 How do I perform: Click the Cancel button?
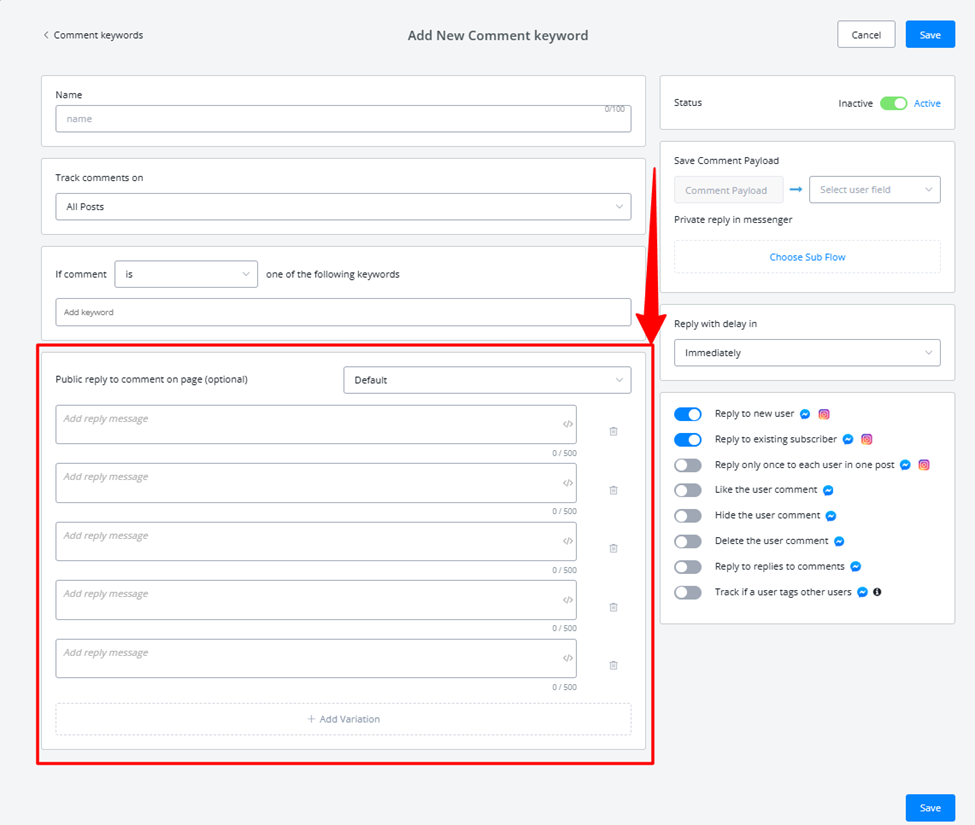coord(866,35)
